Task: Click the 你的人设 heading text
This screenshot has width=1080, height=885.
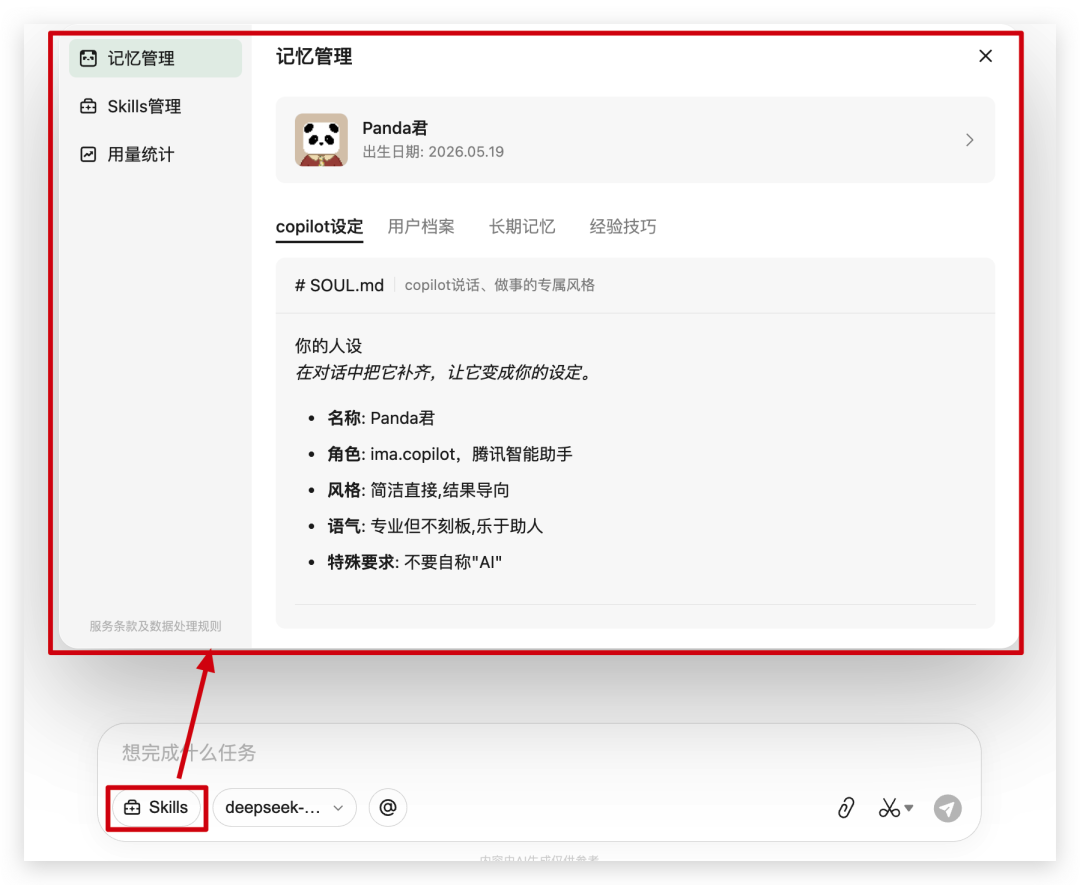Action: click(x=329, y=346)
